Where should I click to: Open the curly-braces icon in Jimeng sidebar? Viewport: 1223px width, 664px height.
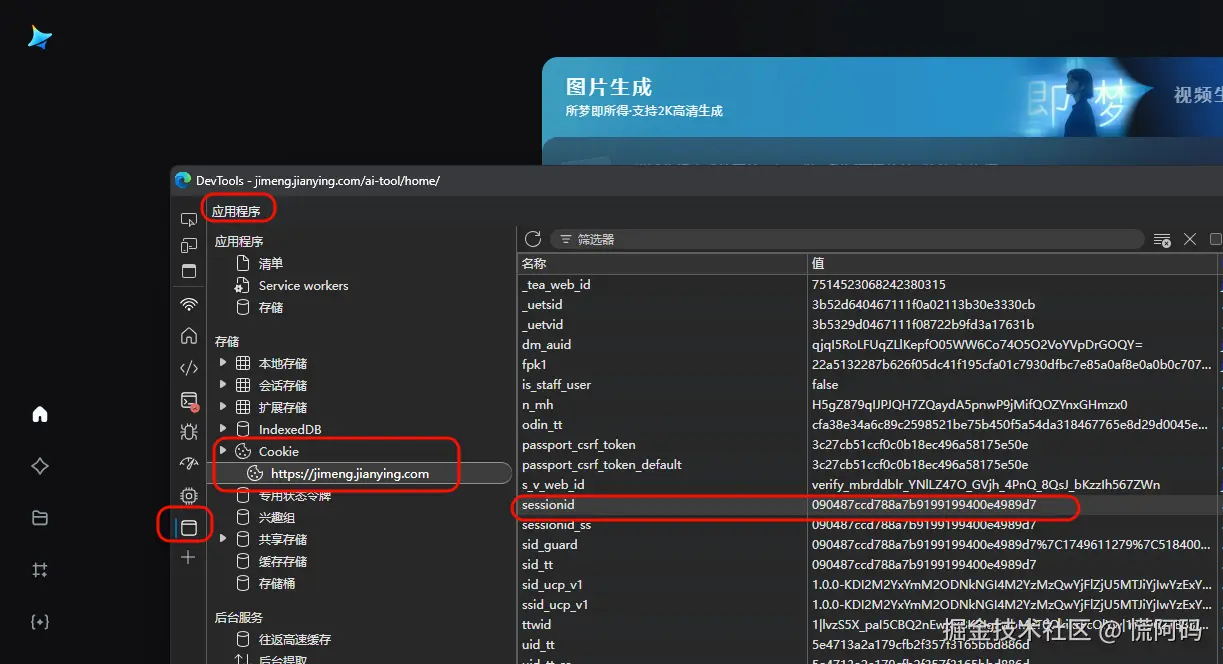pyautogui.click(x=40, y=622)
